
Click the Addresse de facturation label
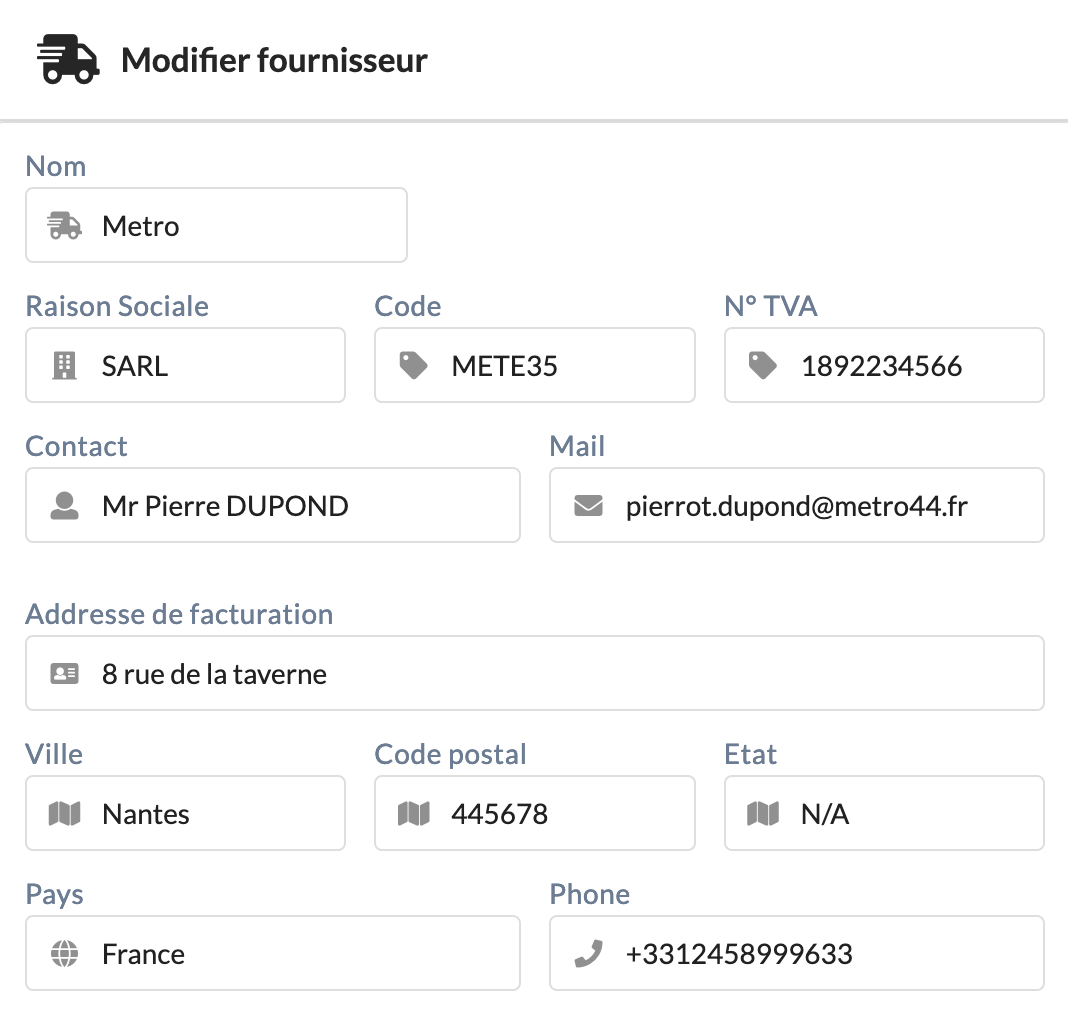179,615
